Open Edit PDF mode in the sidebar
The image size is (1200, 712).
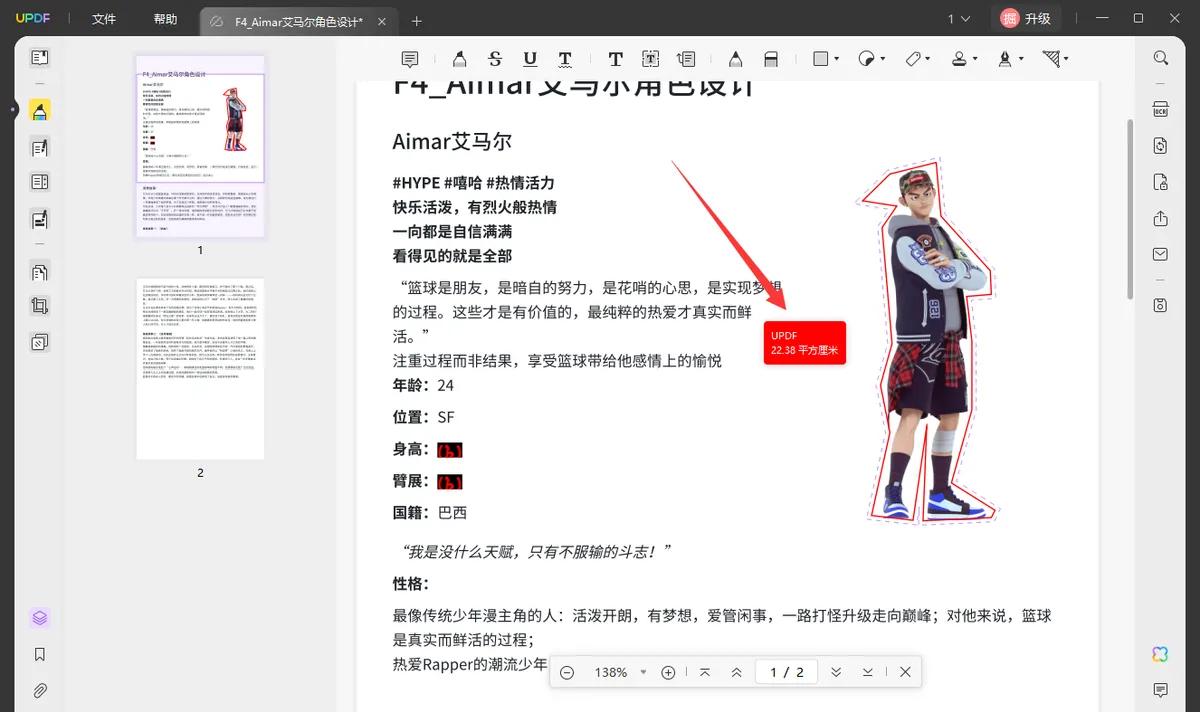click(39, 148)
